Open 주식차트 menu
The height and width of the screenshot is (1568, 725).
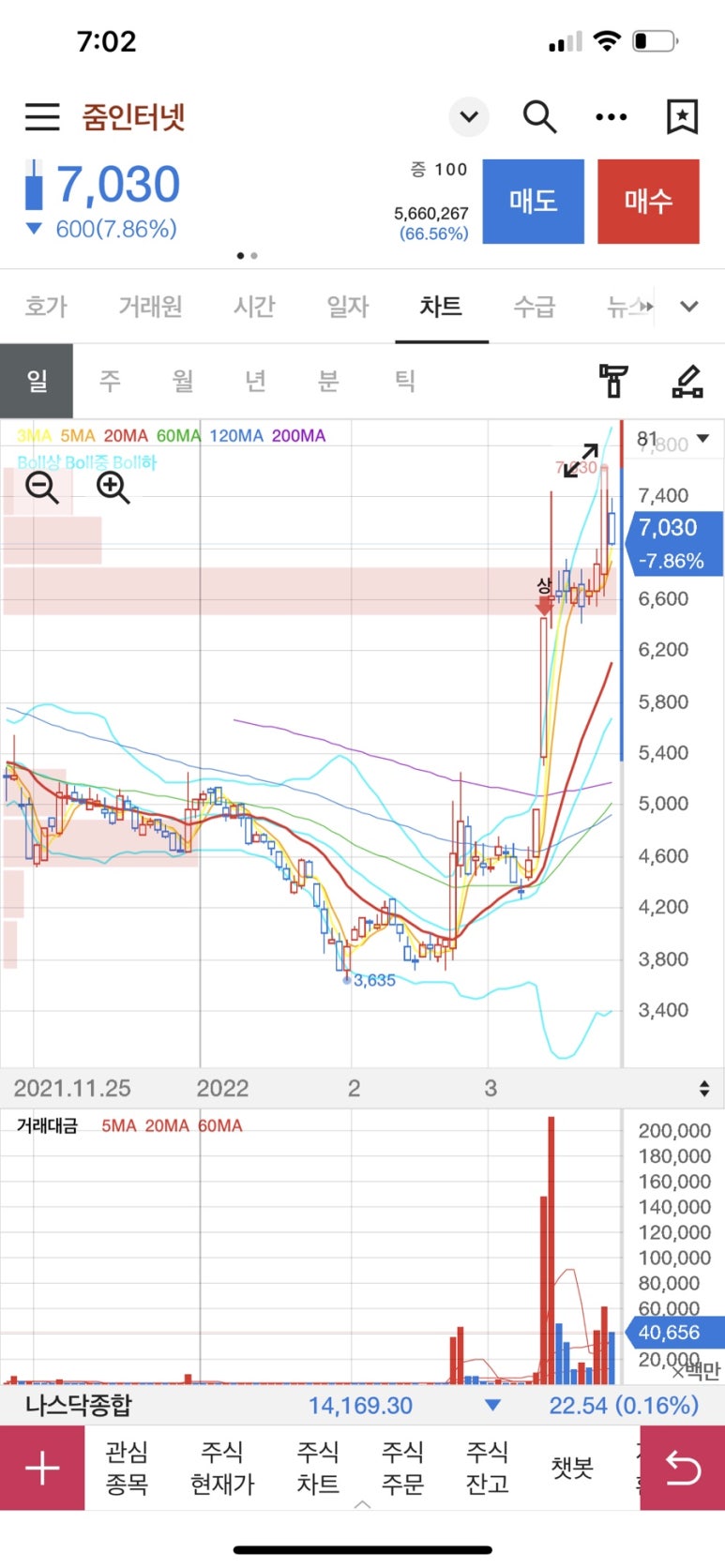click(318, 1468)
